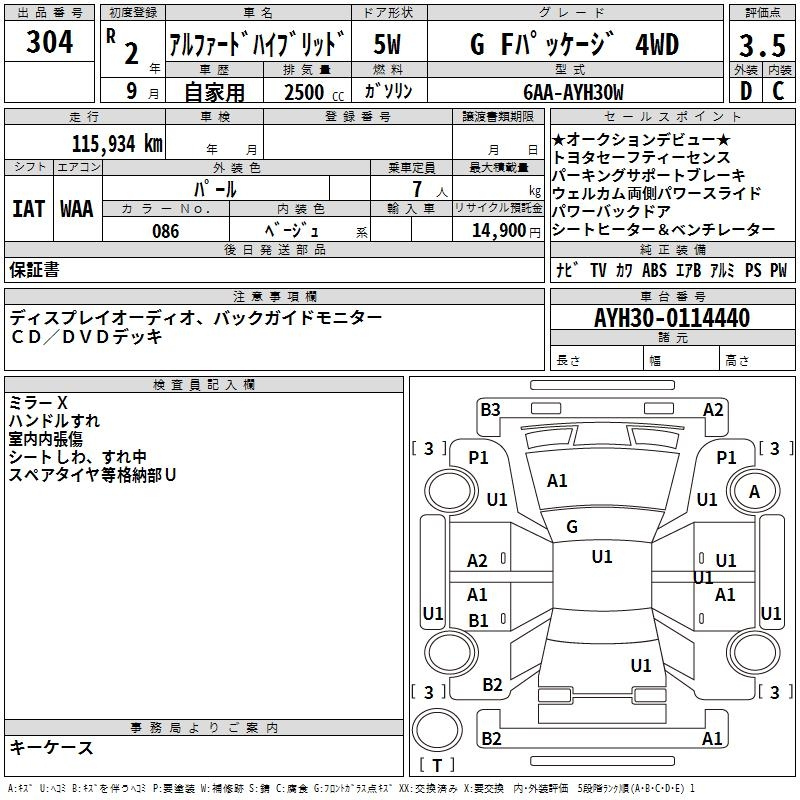This screenshot has height=800, width=800.
Task: Click the G mark on windshield
Action: point(572,527)
